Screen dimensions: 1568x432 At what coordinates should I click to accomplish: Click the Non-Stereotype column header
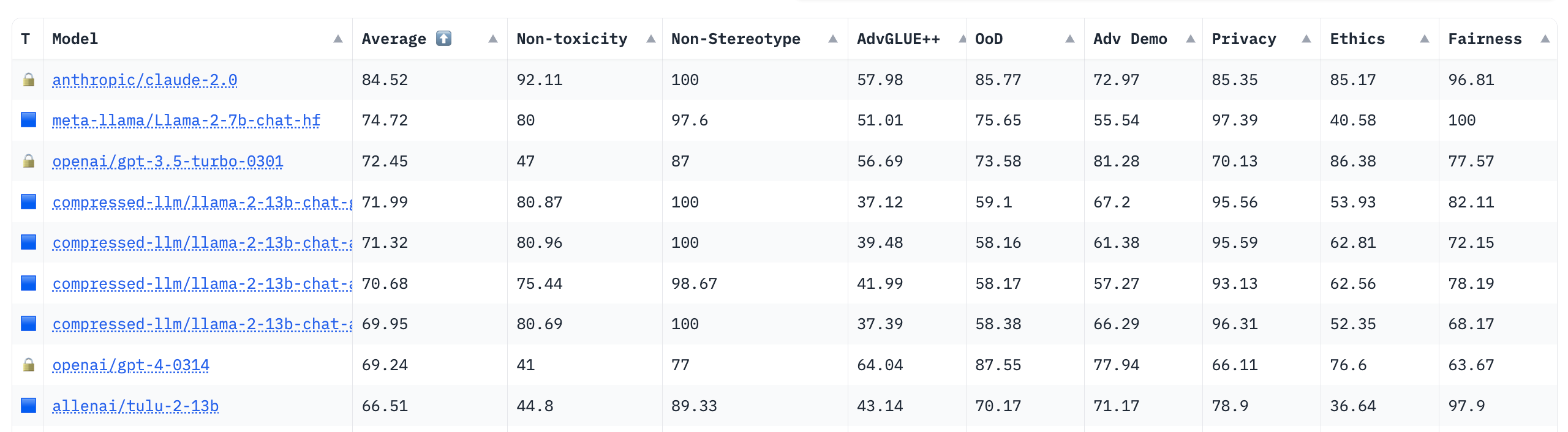[734, 39]
